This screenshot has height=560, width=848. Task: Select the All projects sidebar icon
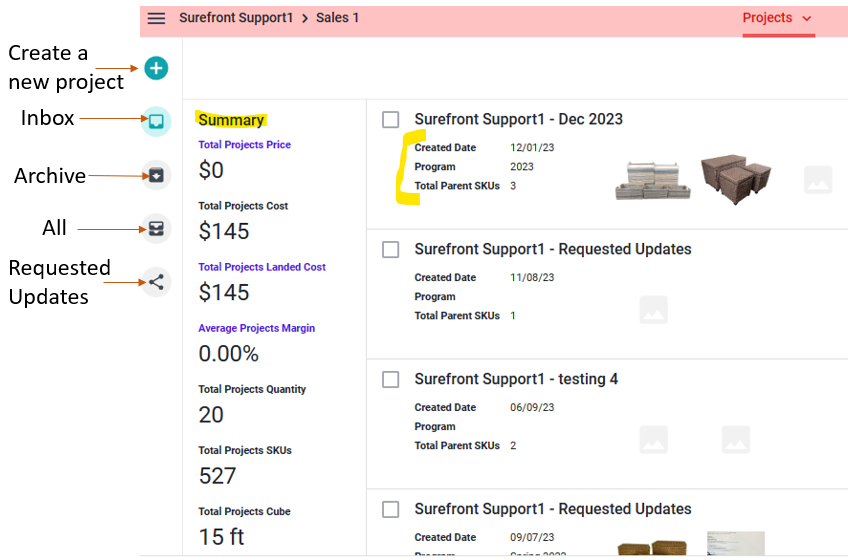coord(156,229)
